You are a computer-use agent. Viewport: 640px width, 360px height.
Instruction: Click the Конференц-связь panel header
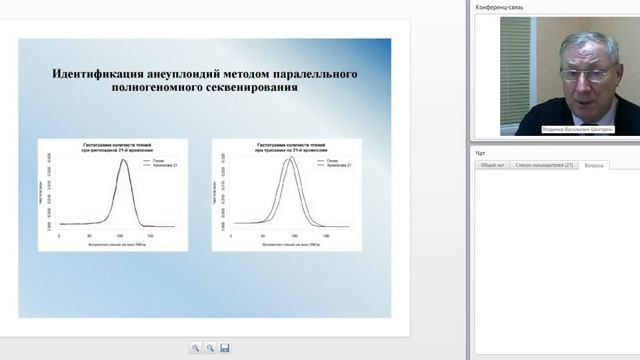[500, 7]
